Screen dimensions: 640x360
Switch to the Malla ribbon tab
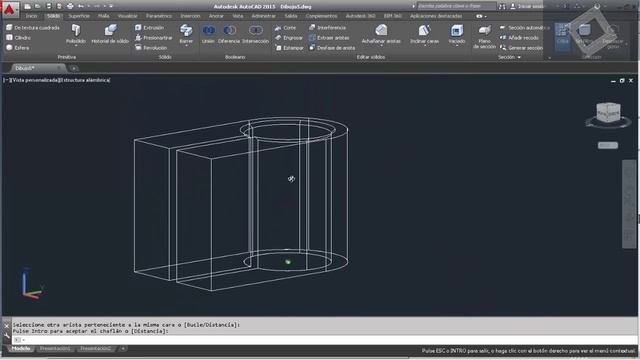(x=103, y=16)
